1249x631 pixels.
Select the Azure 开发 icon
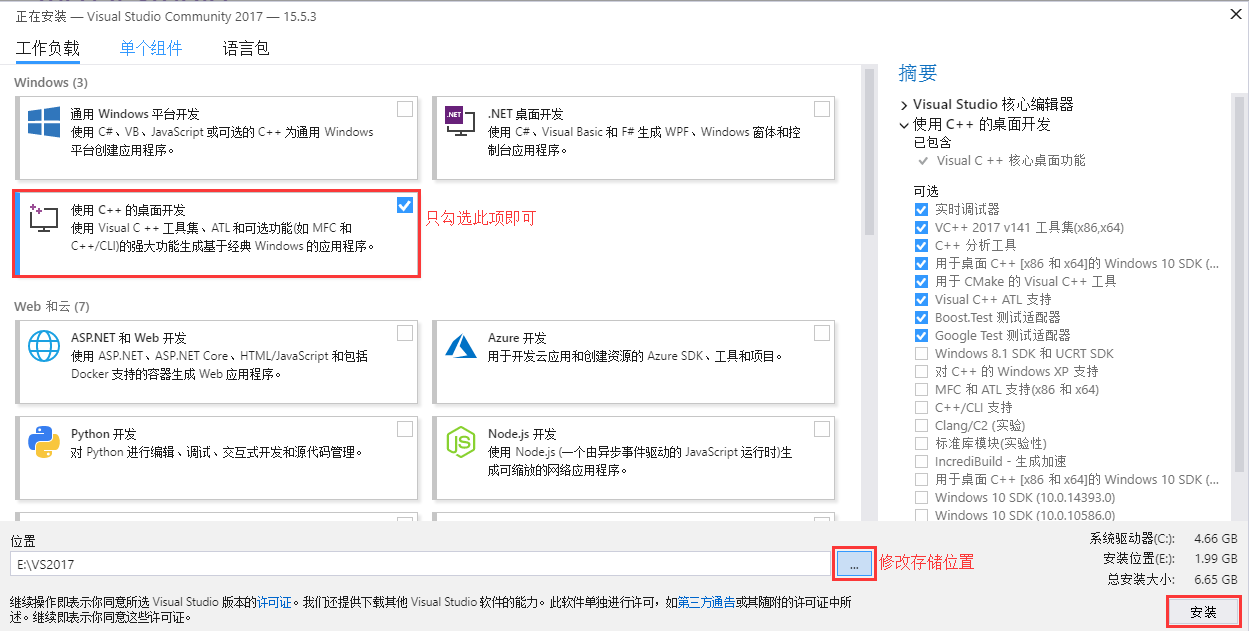(460, 346)
